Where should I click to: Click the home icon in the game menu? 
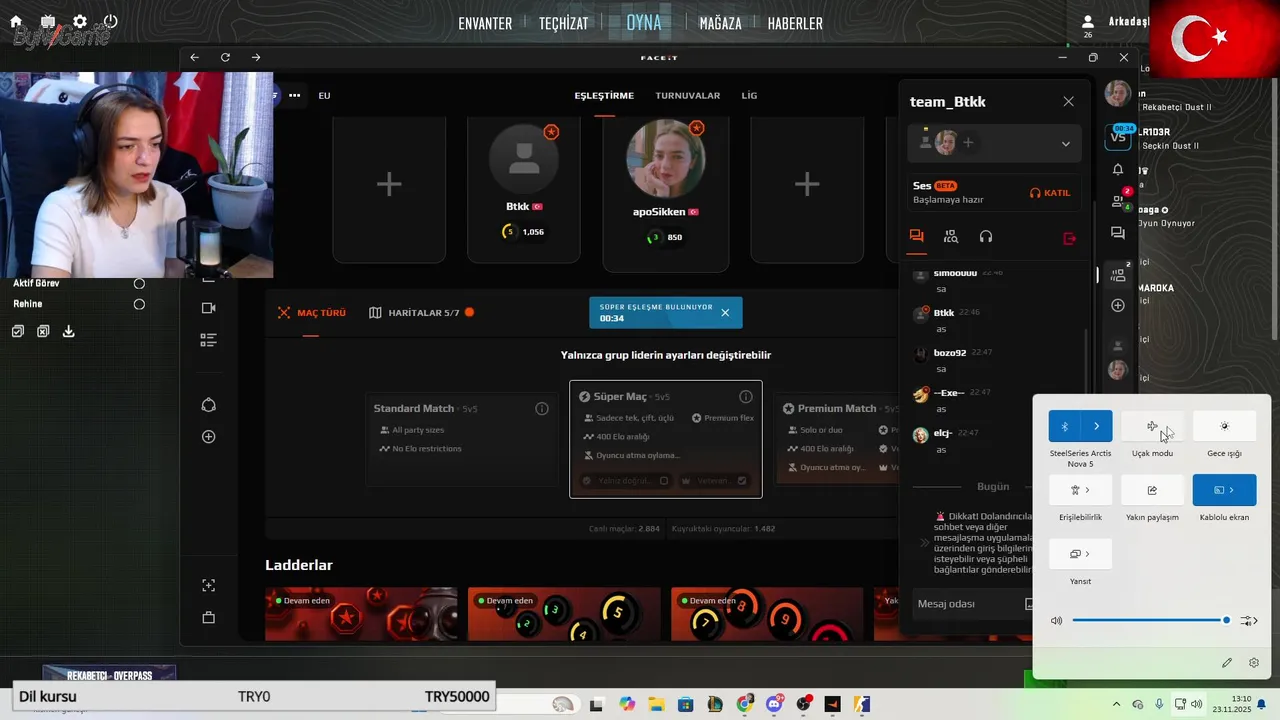(x=16, y=21)
